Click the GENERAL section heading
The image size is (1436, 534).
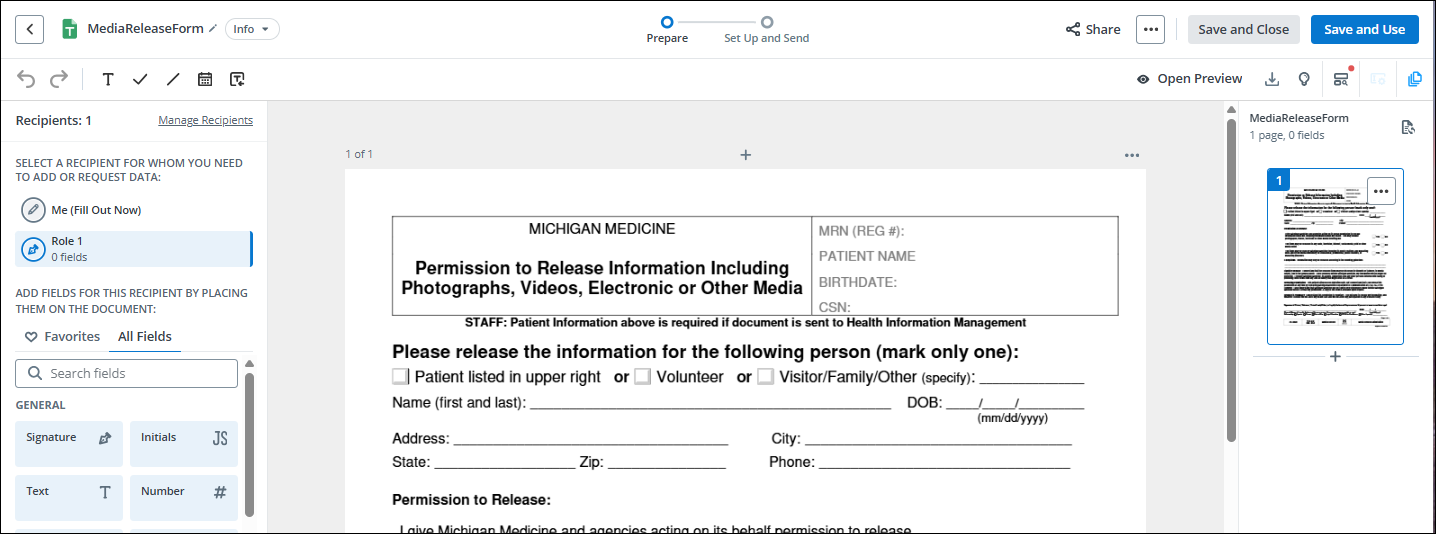point(41,405)
